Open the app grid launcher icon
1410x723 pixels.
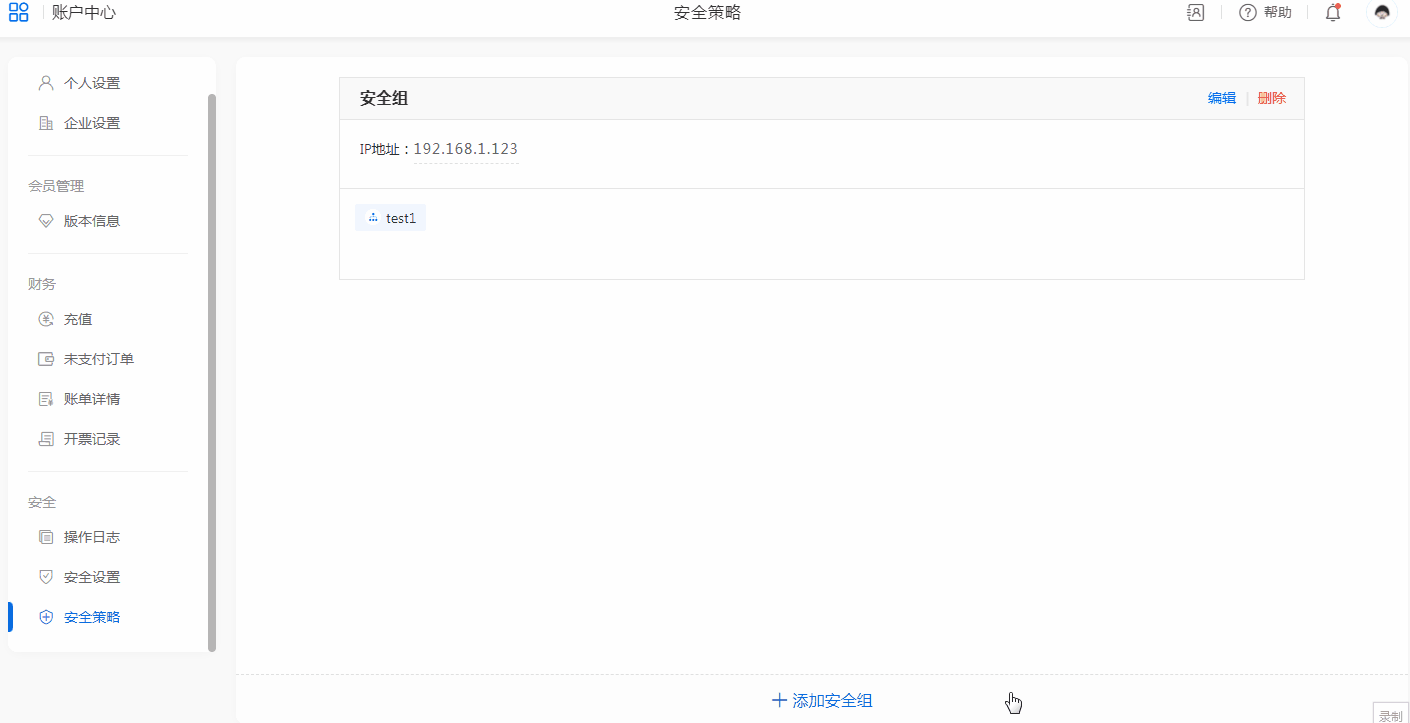click(x=18, y=13)
